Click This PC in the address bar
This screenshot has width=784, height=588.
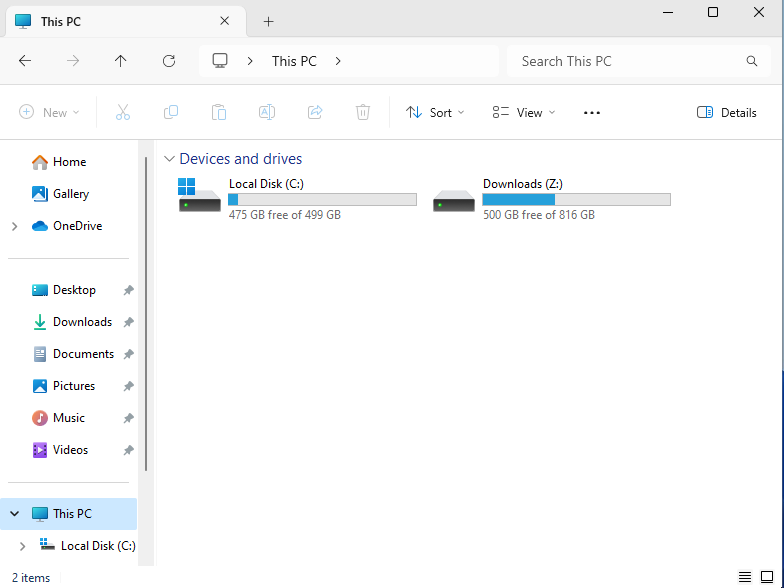click(x=294, y=61)
